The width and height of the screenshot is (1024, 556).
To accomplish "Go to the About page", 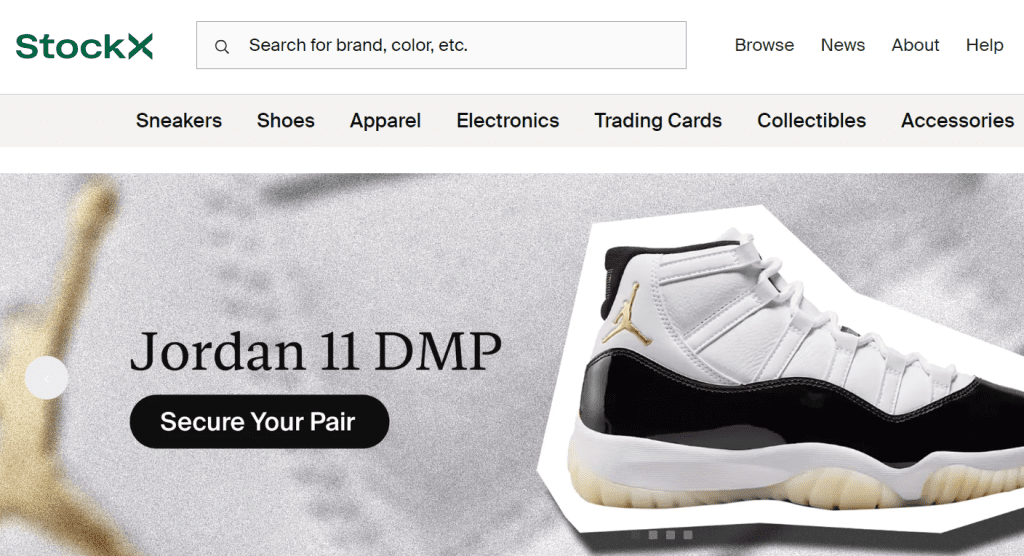I will 915,45.
